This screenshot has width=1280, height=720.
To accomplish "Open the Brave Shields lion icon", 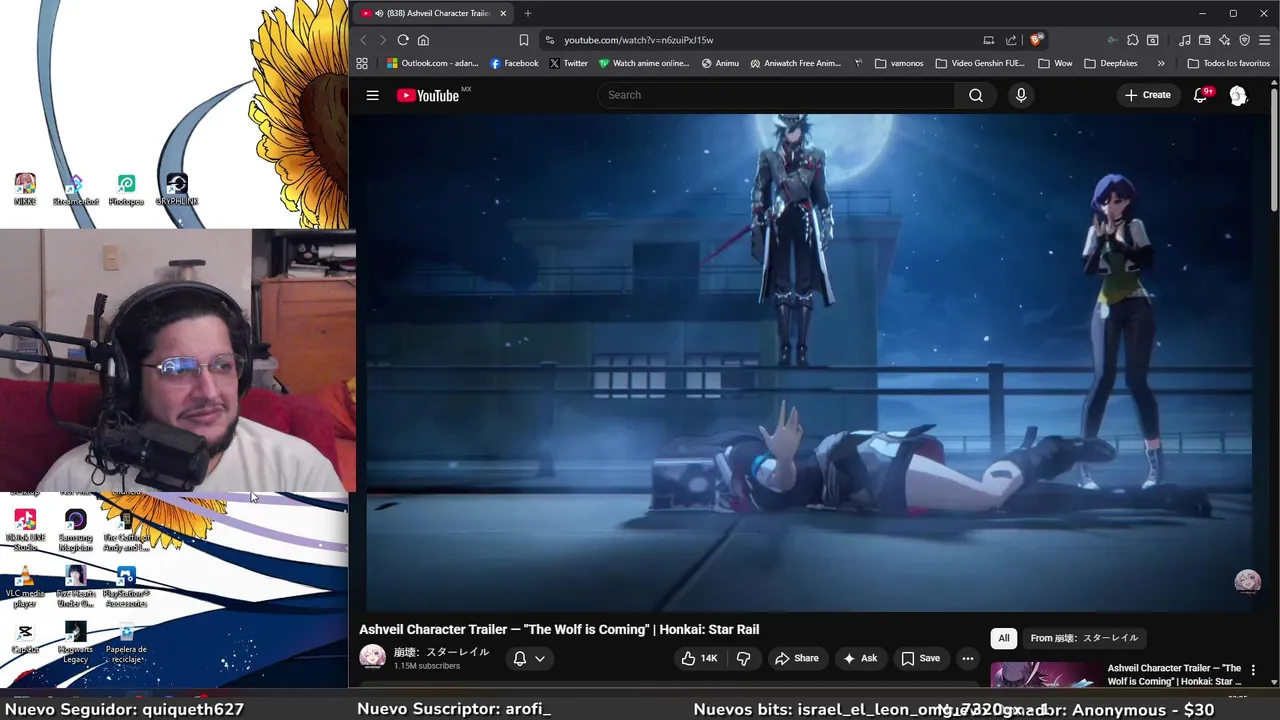I will (1036, 40).
